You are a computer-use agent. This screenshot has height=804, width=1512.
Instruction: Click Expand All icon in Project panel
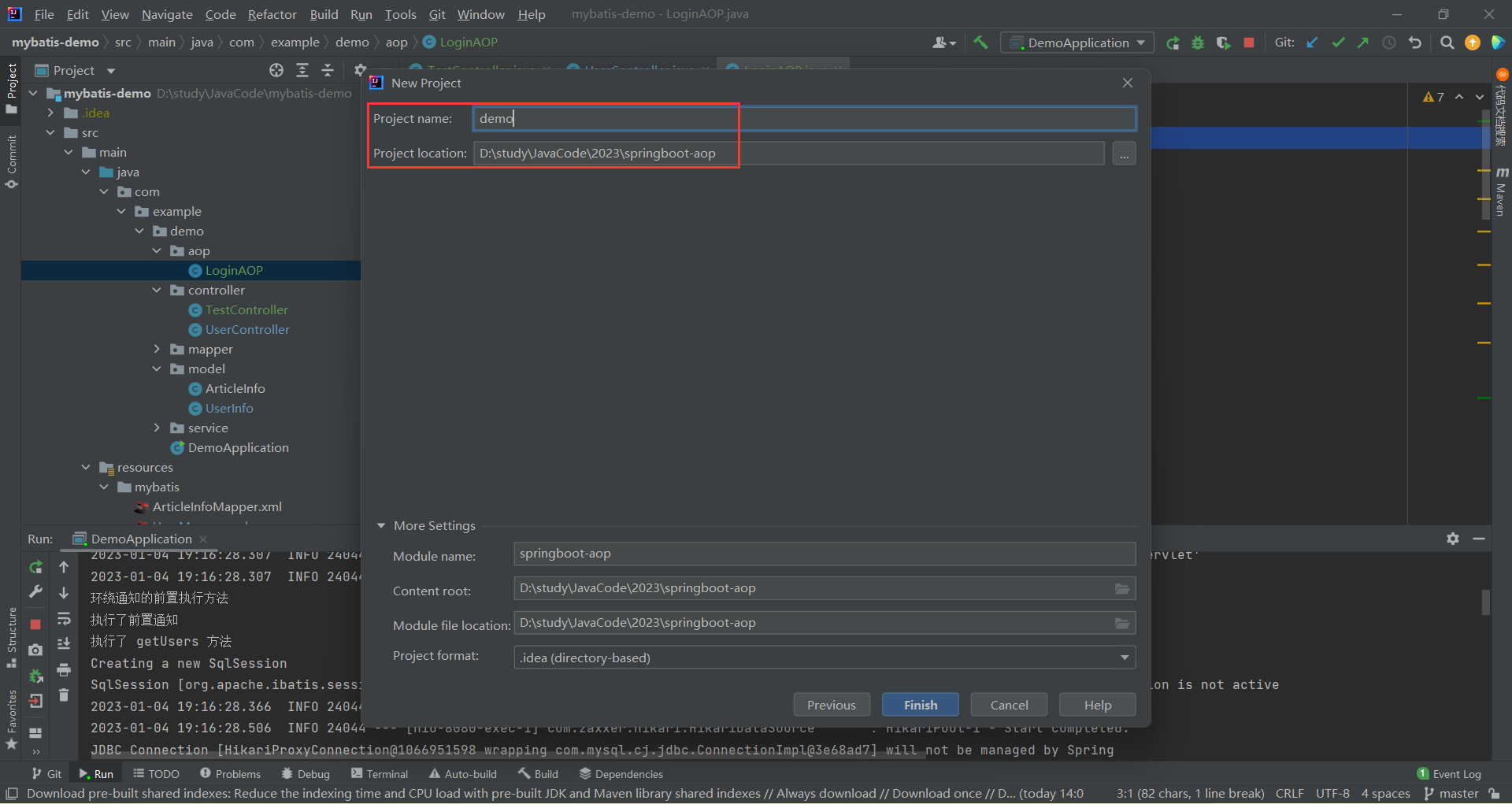tap(302, 70)
